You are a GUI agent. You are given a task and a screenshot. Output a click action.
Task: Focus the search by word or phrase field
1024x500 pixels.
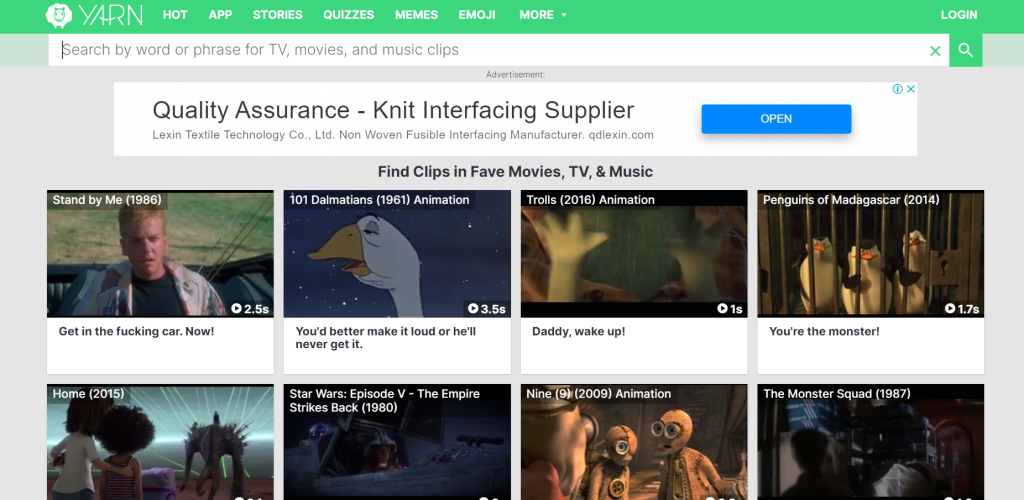pyautogui.click(x=488, y=50)
